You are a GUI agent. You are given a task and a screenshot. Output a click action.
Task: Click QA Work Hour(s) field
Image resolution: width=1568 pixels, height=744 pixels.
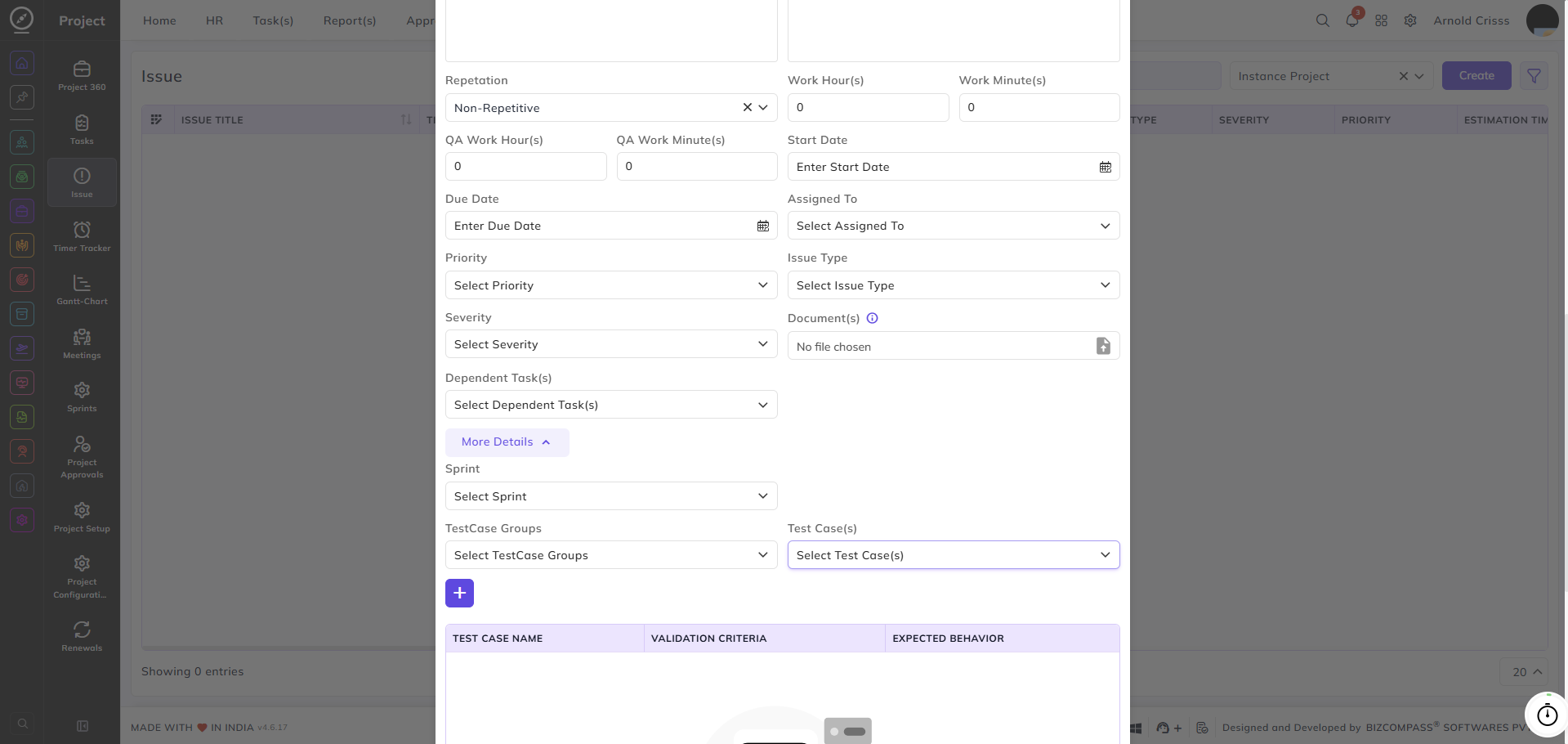click(525, 166)
